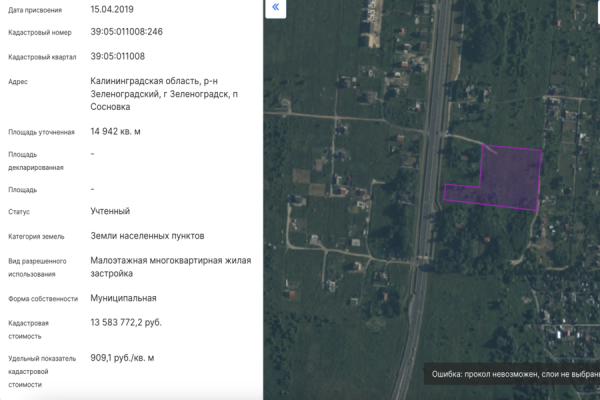Click the 'Форма собственности' field label
The width and height of the screenshot is (600, 400).
coord(42,299)
